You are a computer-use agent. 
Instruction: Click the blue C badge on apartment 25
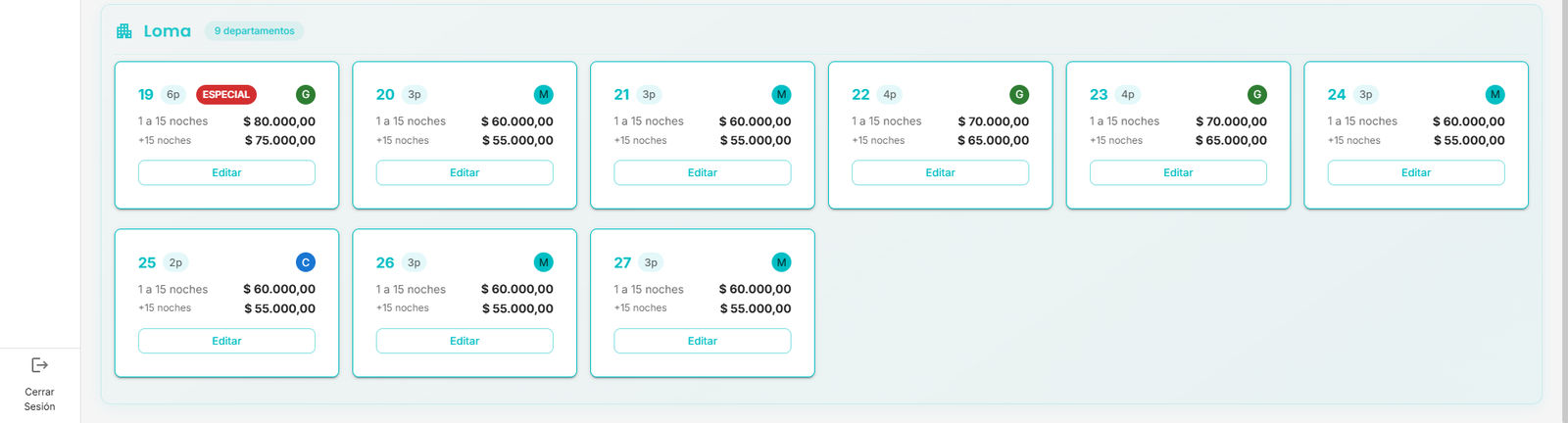point(306,262)
